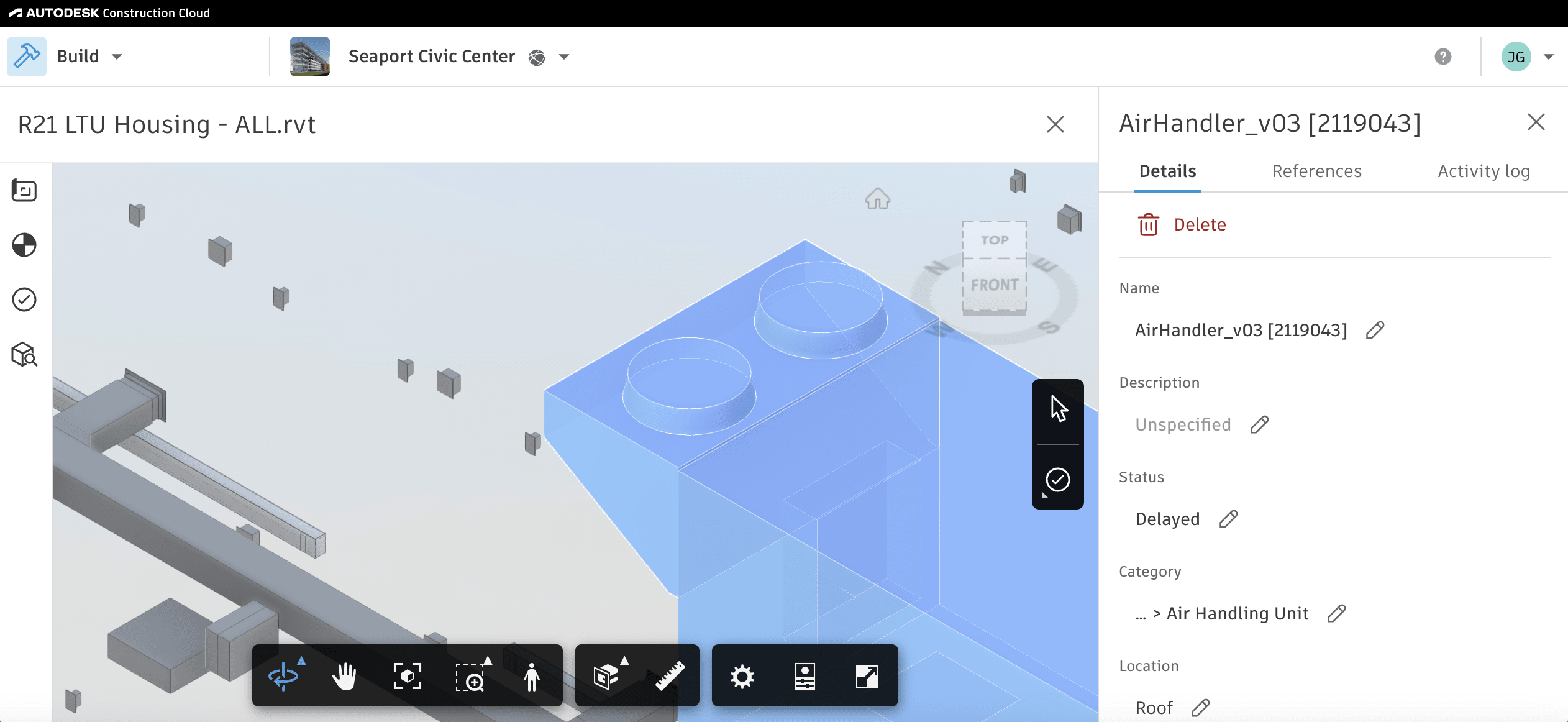Toggle fullscreen viewer mode
The image size is (1568, 722).
coord(867,676)
